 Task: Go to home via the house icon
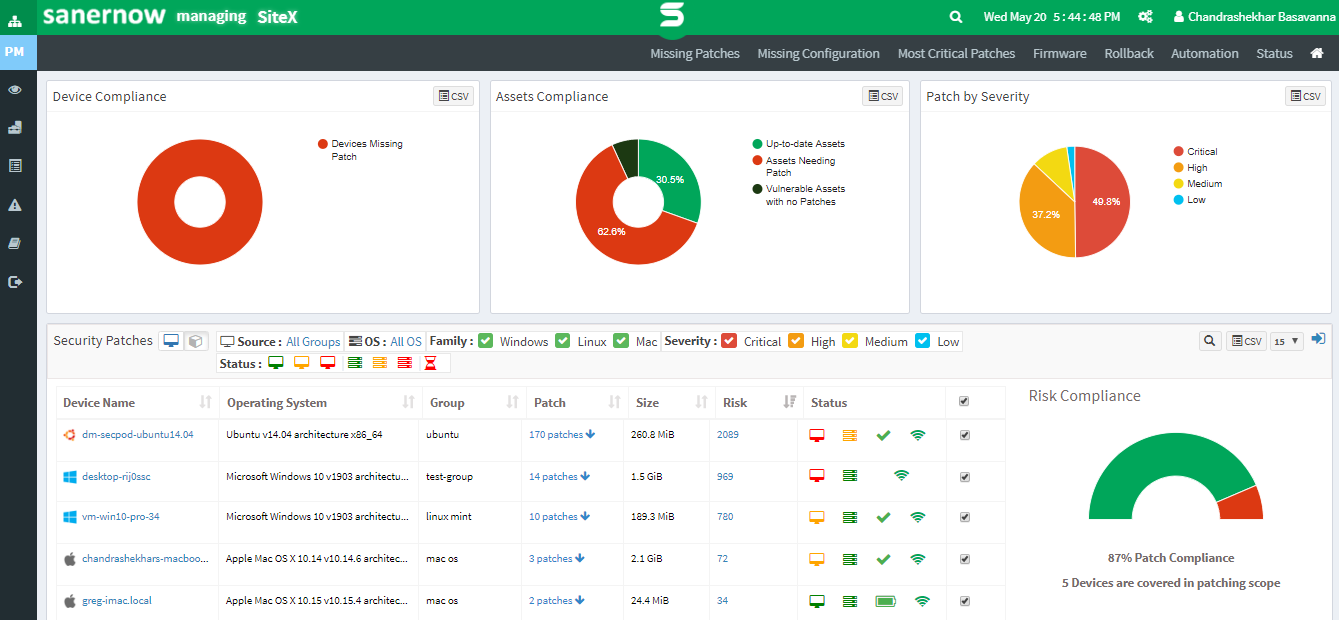pos(1317,53)
